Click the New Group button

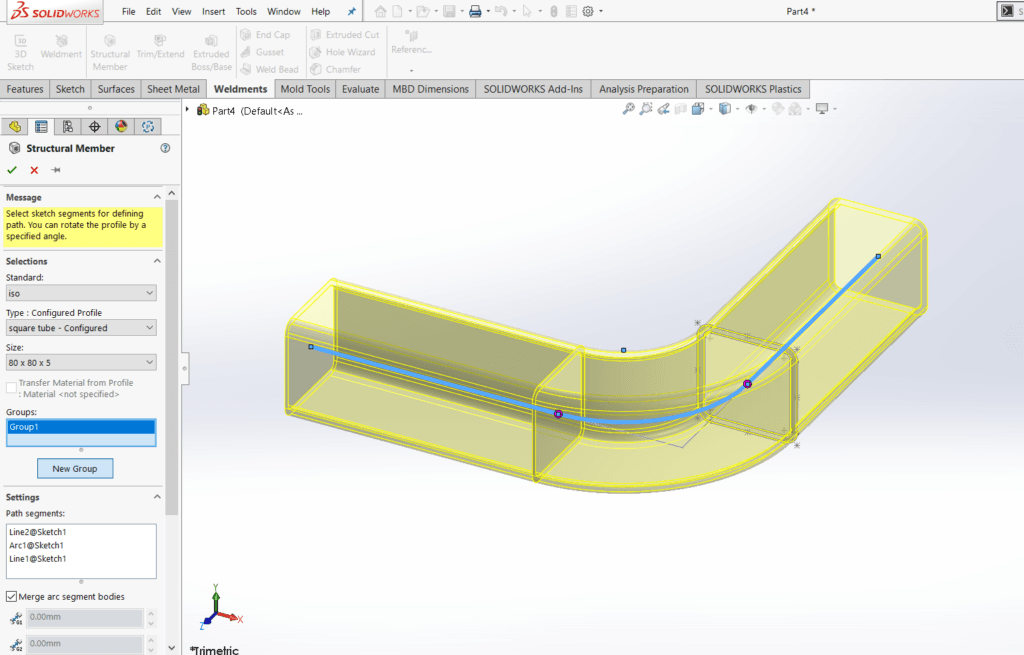(x=75, y=468)
